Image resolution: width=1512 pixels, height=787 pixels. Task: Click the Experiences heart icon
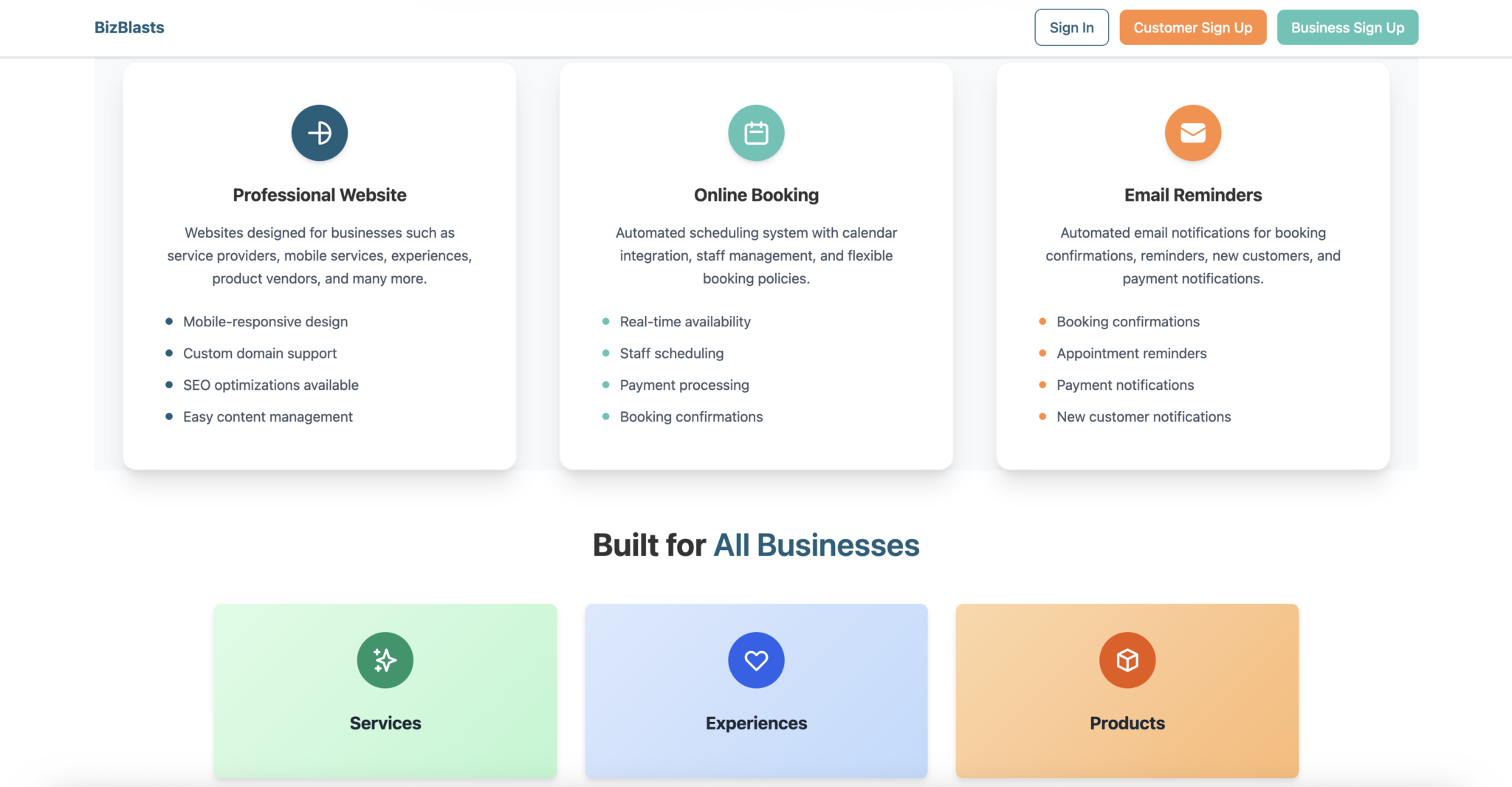click(756, 660)
